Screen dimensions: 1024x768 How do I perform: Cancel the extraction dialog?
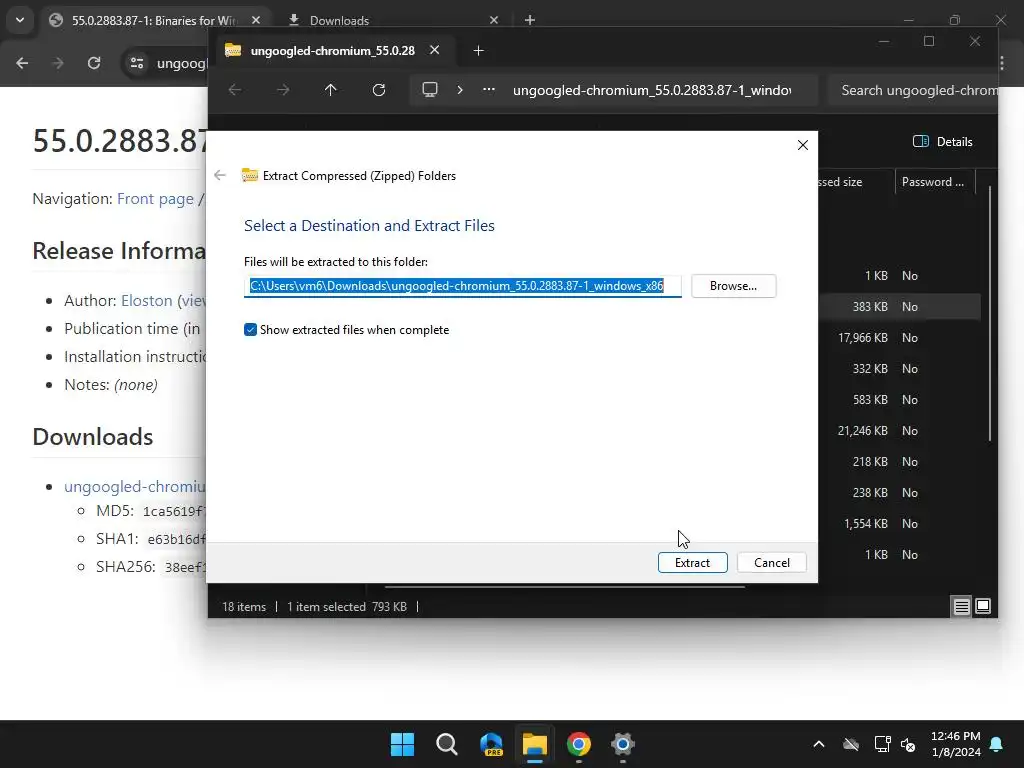[771, 562]
